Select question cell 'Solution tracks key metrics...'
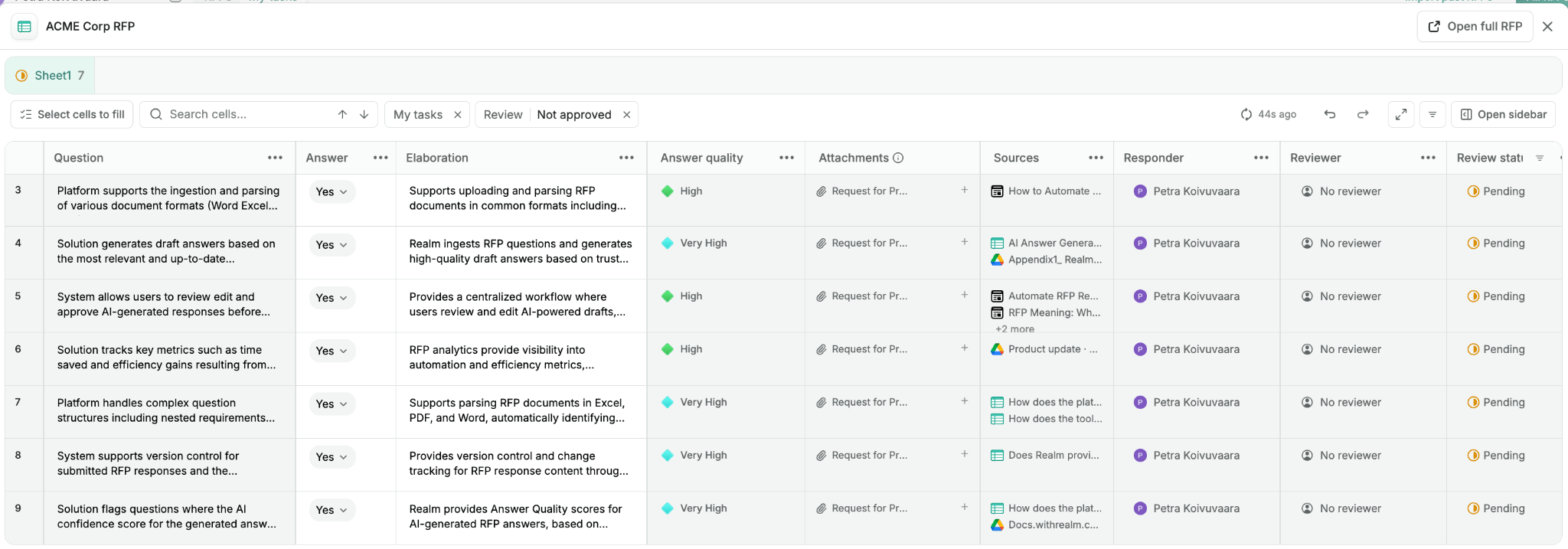Image resolution: width=1568 pixels, height=549 pixels. [169, 358]
